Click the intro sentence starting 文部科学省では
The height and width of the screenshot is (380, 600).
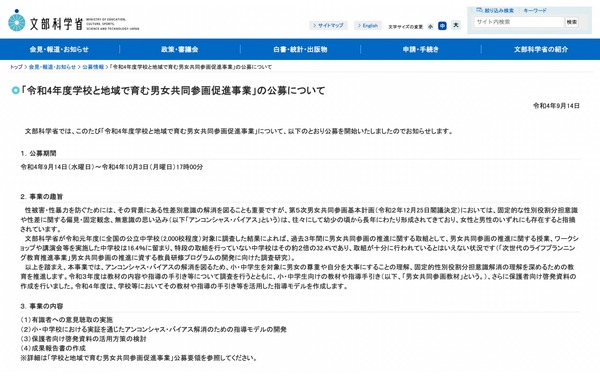[239, 131]
